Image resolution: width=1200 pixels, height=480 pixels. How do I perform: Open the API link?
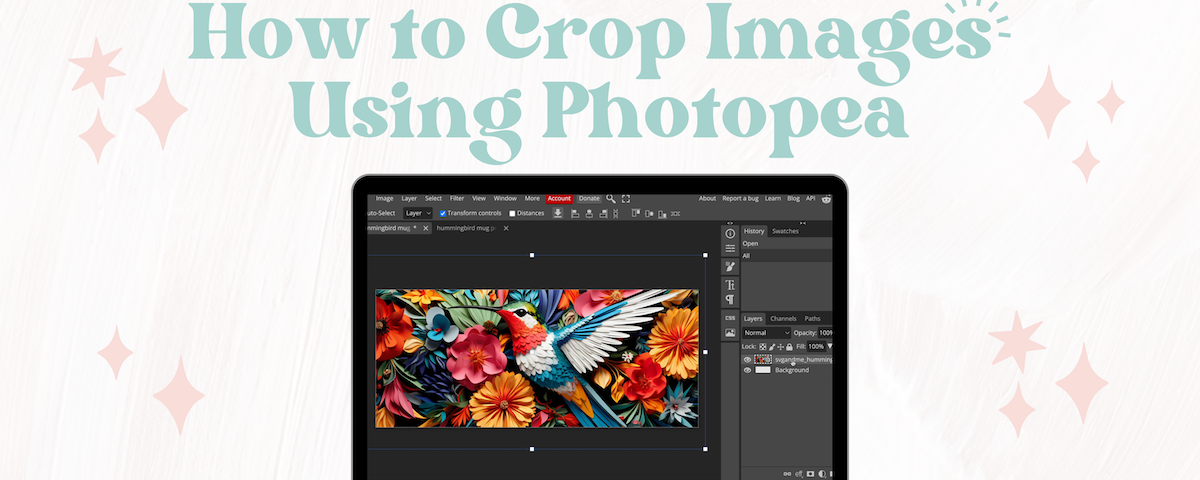[810, 199]
